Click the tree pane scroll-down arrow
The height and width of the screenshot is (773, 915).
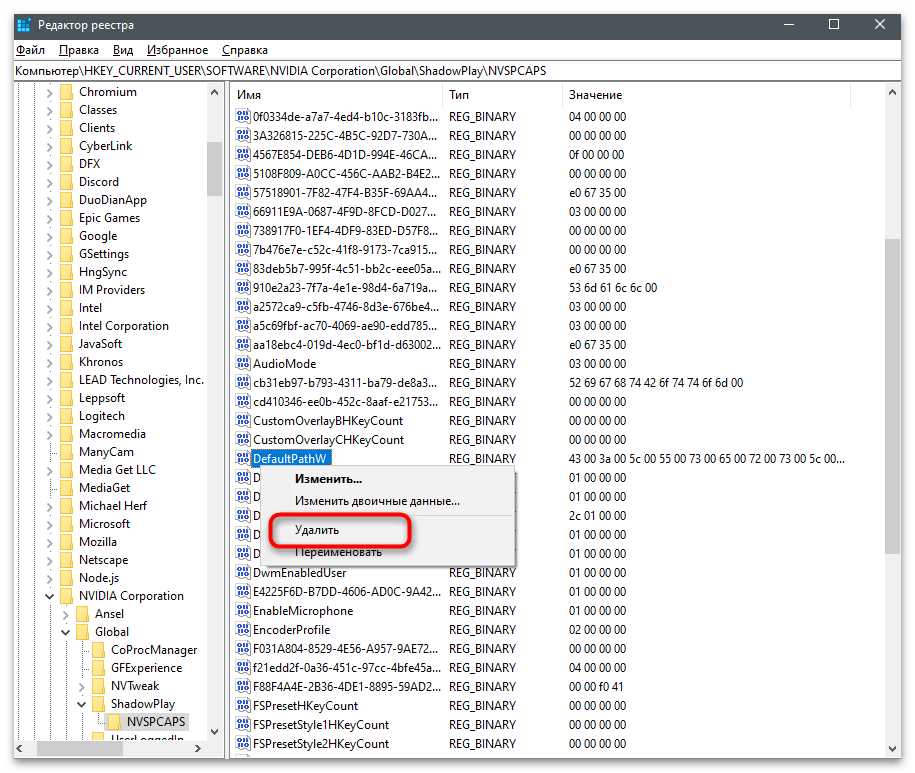pos(214,732)
